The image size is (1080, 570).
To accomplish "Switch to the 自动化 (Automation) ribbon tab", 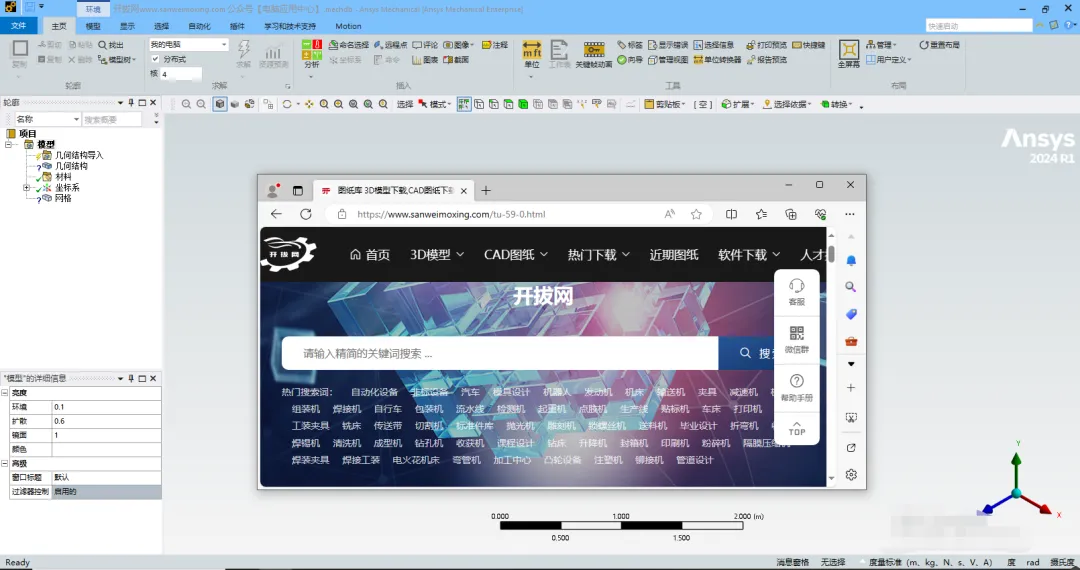I will point(199,26).
